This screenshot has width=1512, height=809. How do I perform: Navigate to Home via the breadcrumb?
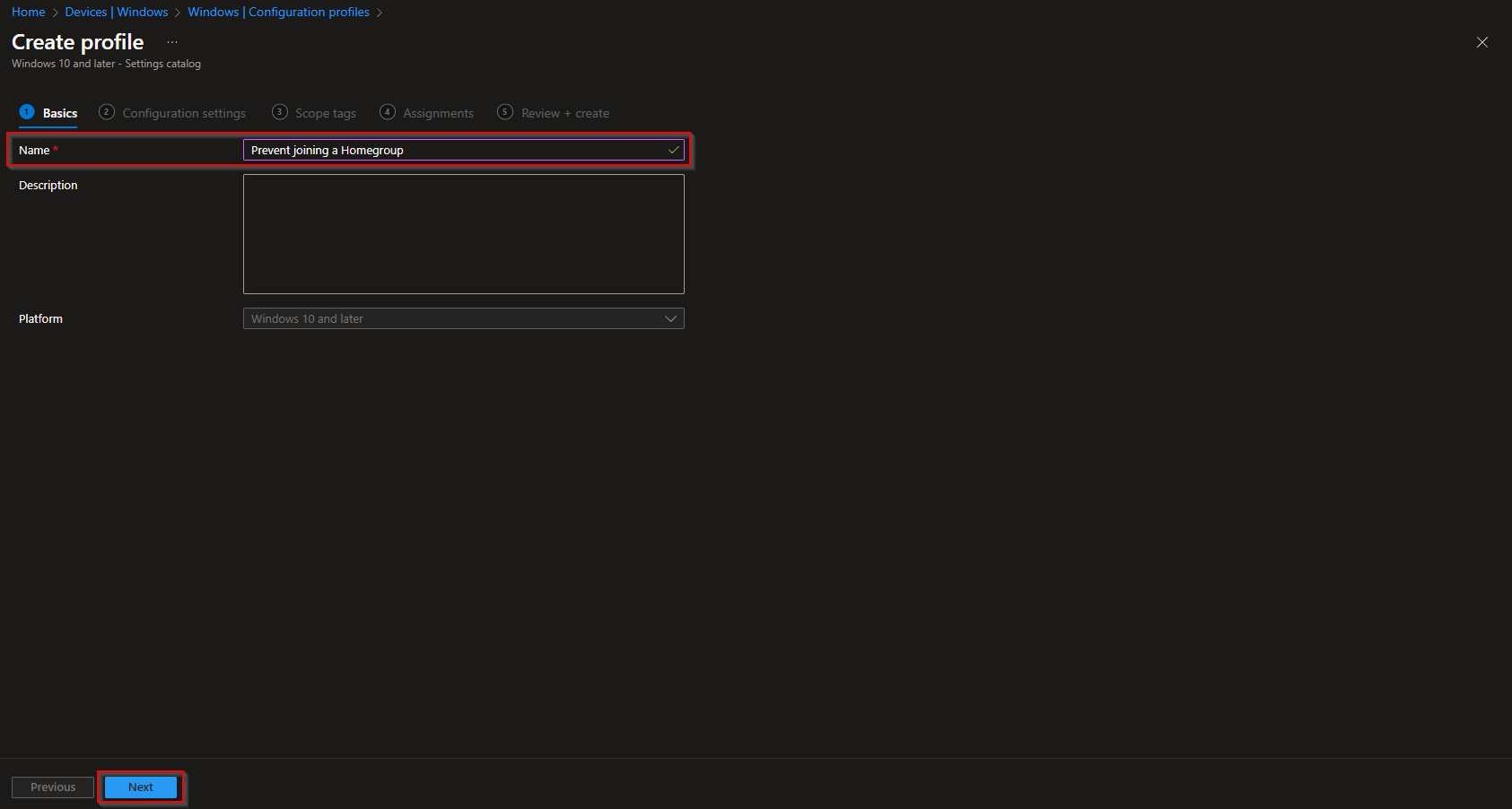click(x=28, y=12)
